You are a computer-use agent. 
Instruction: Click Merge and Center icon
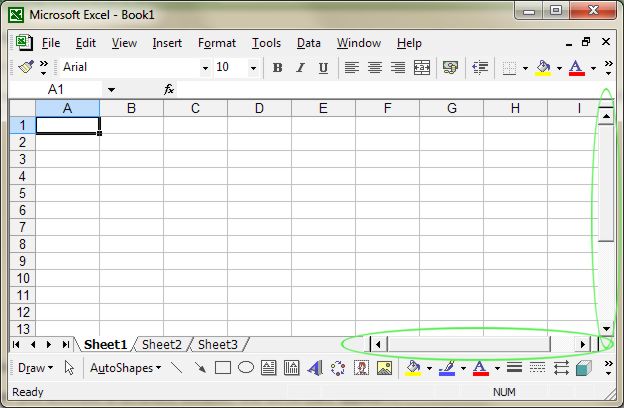coord(421,68)
